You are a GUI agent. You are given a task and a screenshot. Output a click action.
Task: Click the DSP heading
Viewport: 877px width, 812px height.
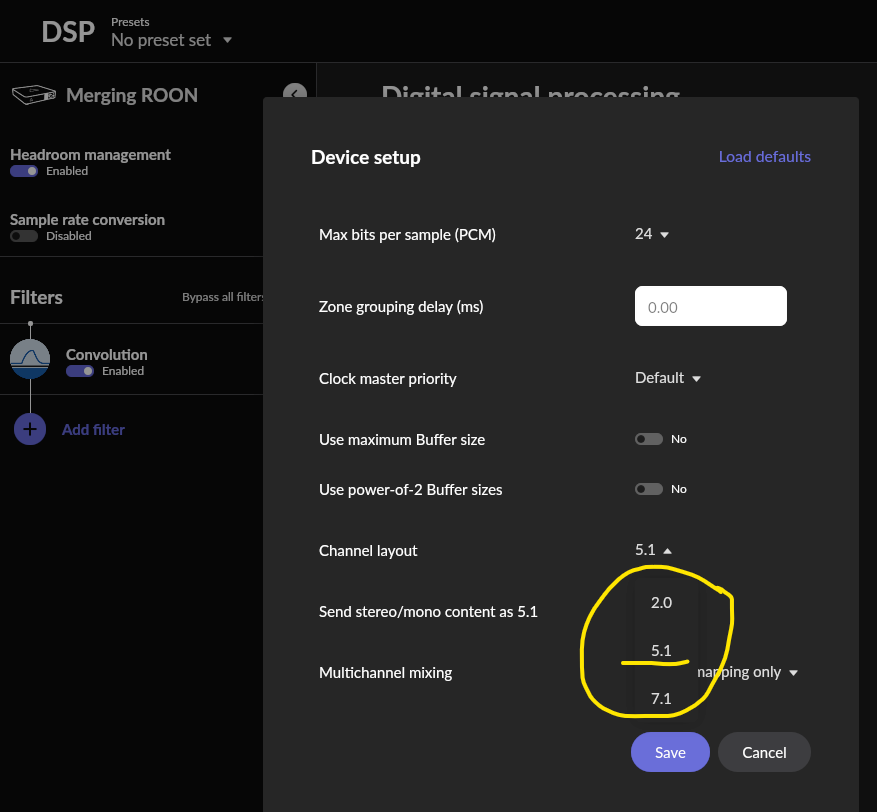coord(68,32)
